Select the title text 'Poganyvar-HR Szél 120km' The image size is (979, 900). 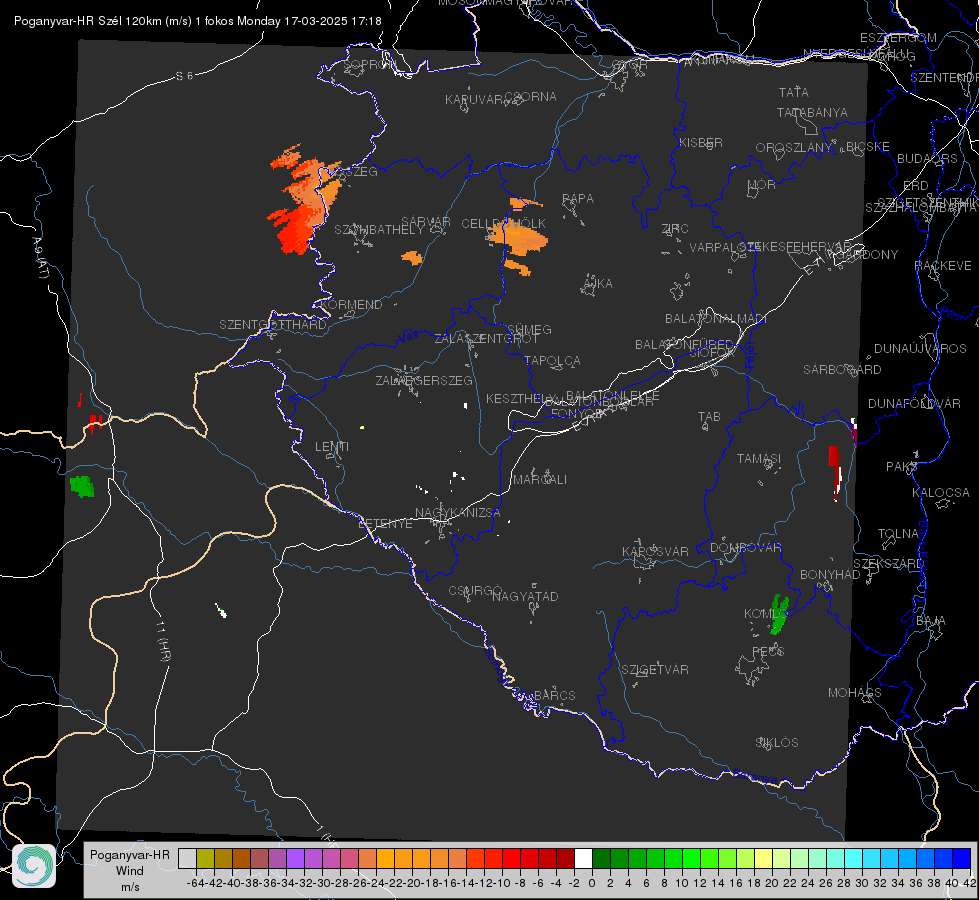pos(86,21)
